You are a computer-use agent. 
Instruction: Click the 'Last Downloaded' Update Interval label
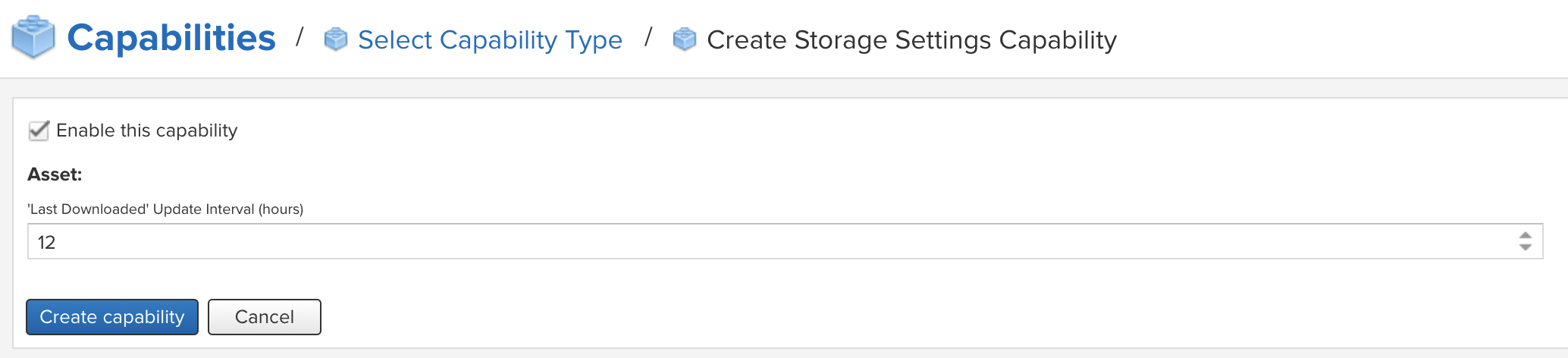pyautogui.click(x=165, y=209)
